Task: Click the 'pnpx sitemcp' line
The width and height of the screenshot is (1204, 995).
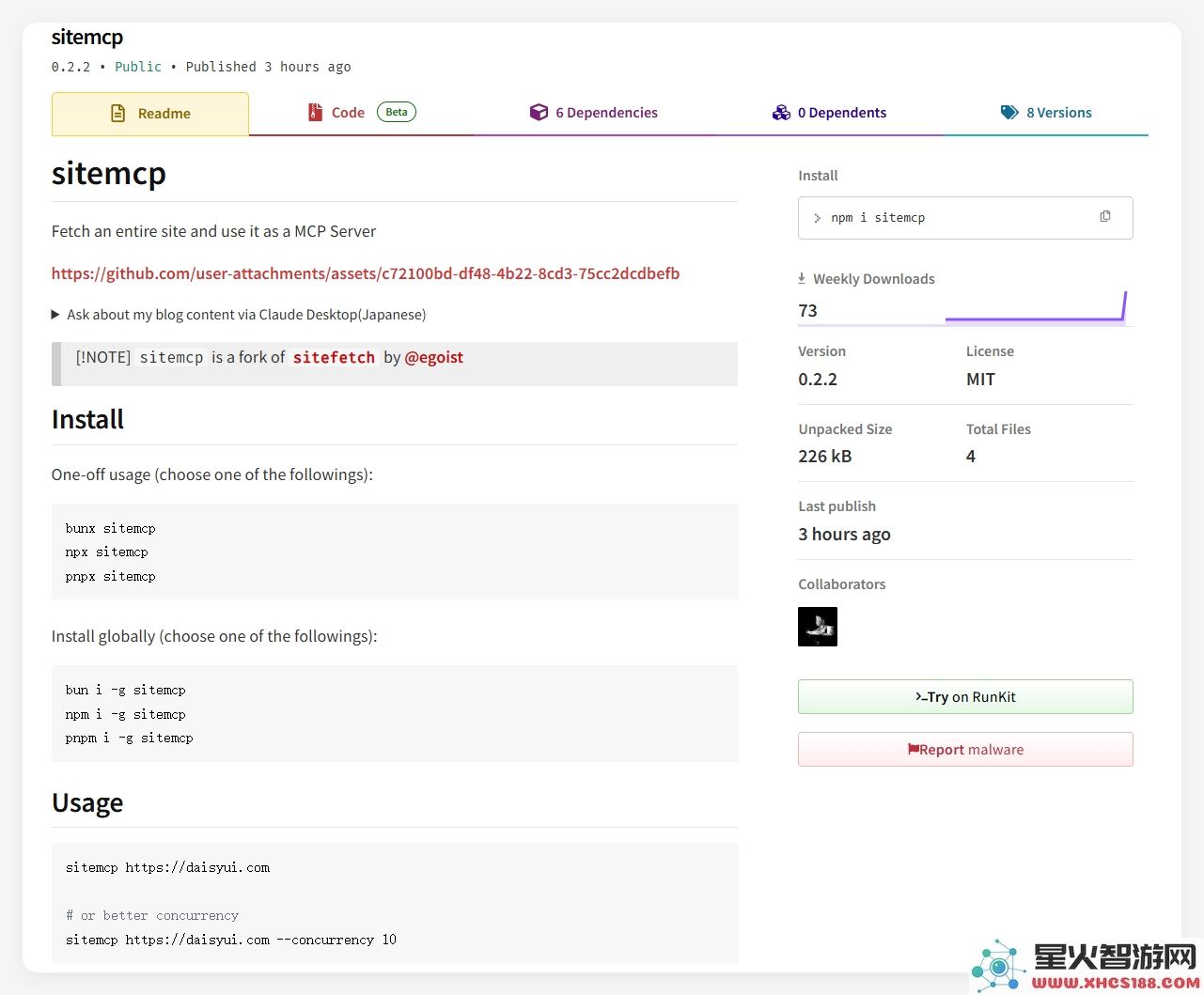Action: pyautogui.click(x=111, y=576)
